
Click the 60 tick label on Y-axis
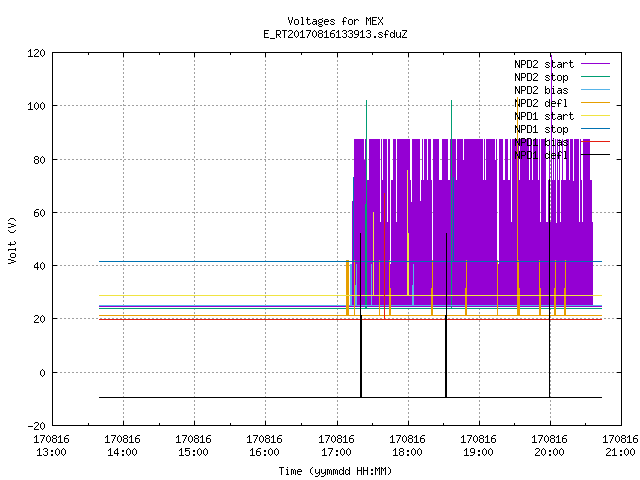[39, 213]
